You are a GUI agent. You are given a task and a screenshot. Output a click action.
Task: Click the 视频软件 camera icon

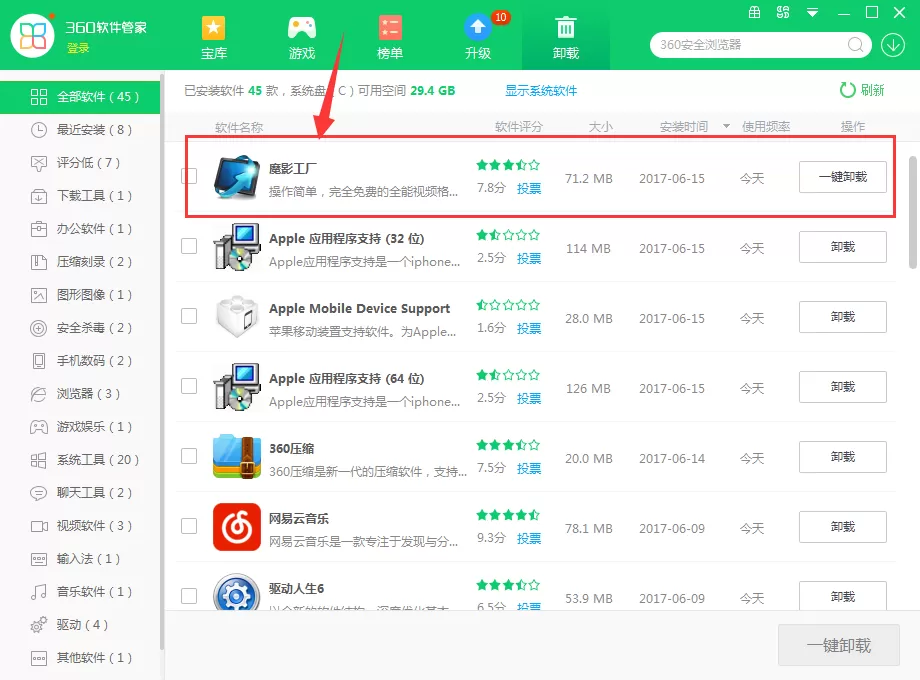pyautogui.click(x=39, y=526)
